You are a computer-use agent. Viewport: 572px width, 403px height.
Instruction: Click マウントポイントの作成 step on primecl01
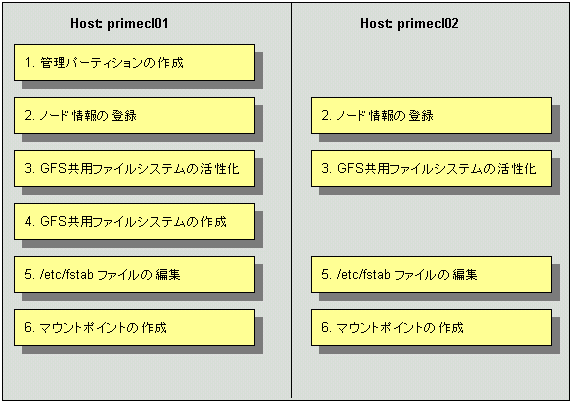coord(134,328)
